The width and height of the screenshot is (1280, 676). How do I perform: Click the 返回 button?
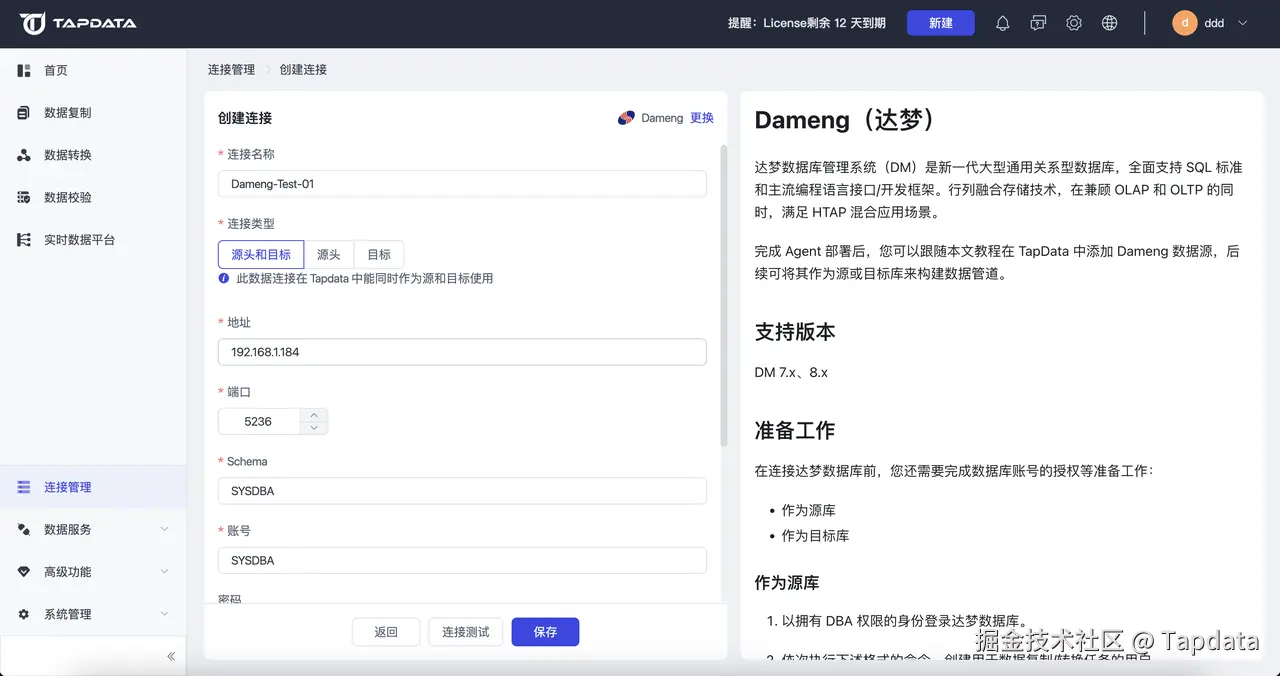click(x=386, y=632)
